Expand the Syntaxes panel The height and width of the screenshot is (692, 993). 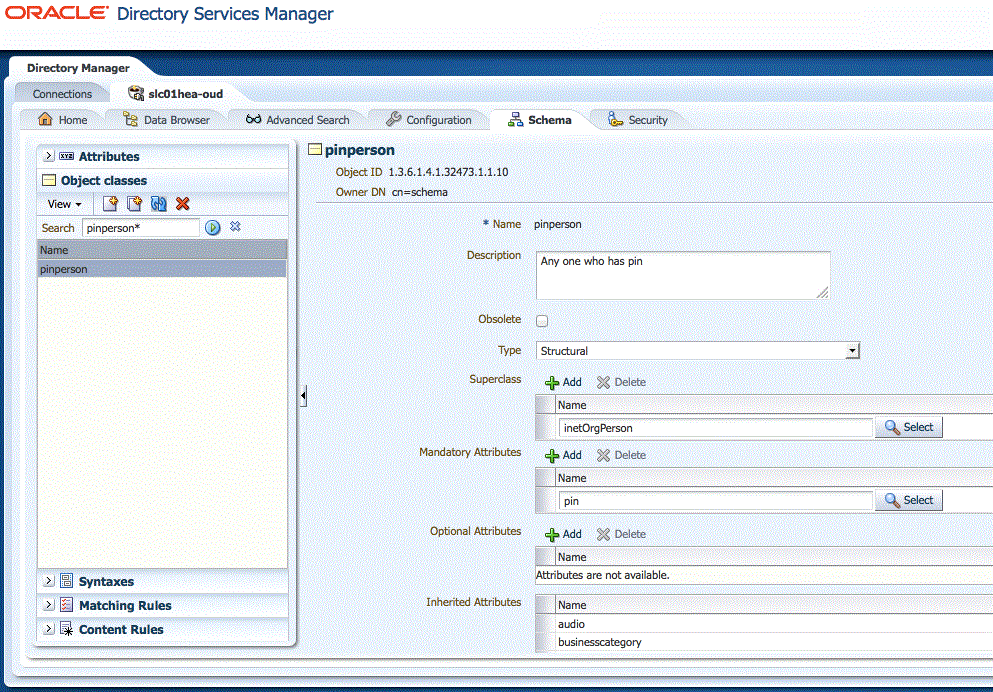(49, 581)
